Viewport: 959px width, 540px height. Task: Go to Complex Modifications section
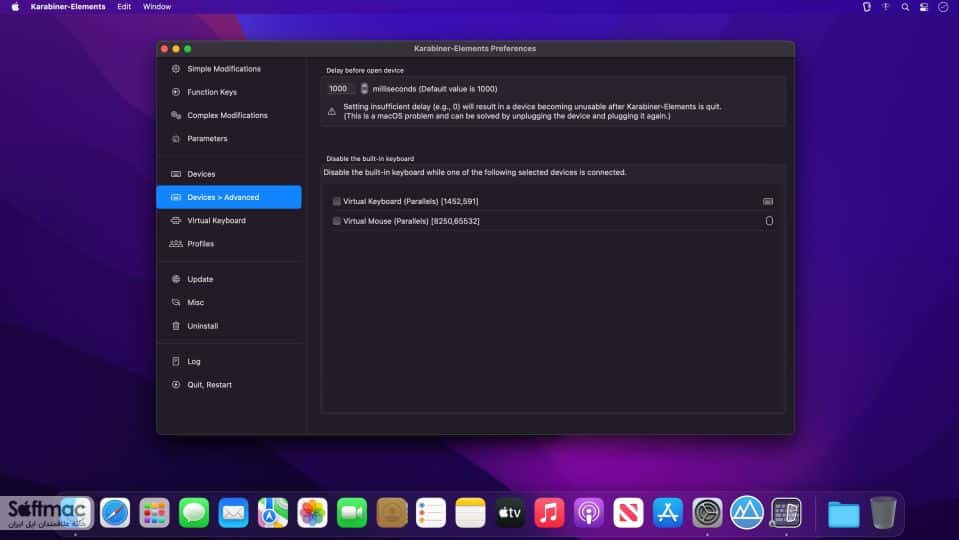click(229, 115)
